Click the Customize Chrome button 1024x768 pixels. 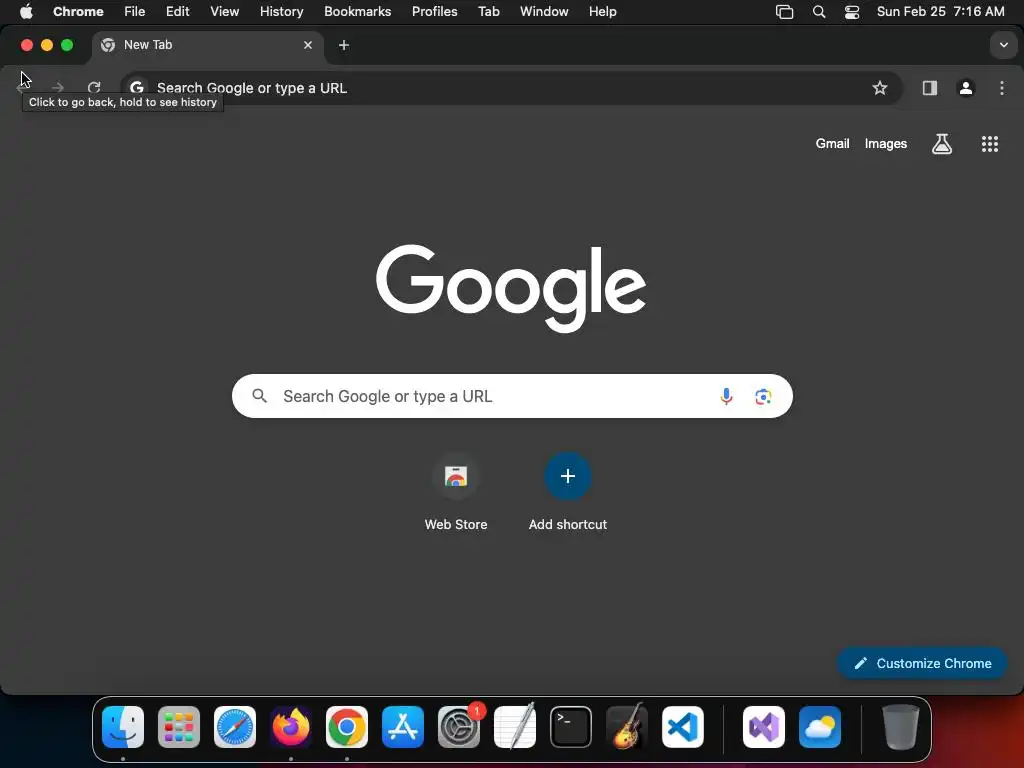pyautogui.click(x=922, y=663)
